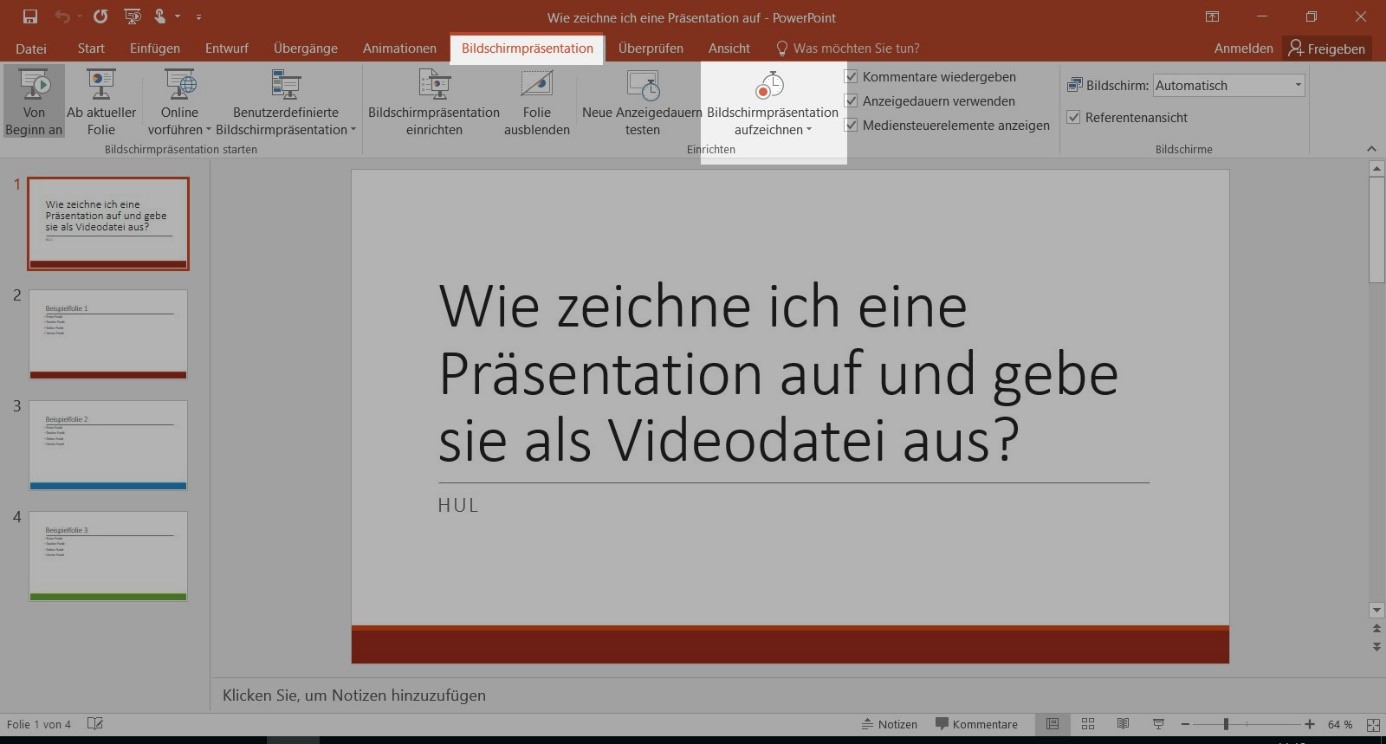Expand the Bildschirmpräsentation aufzeichnen dropdown
The image size is (1386, 744).
tap(773, 130)
